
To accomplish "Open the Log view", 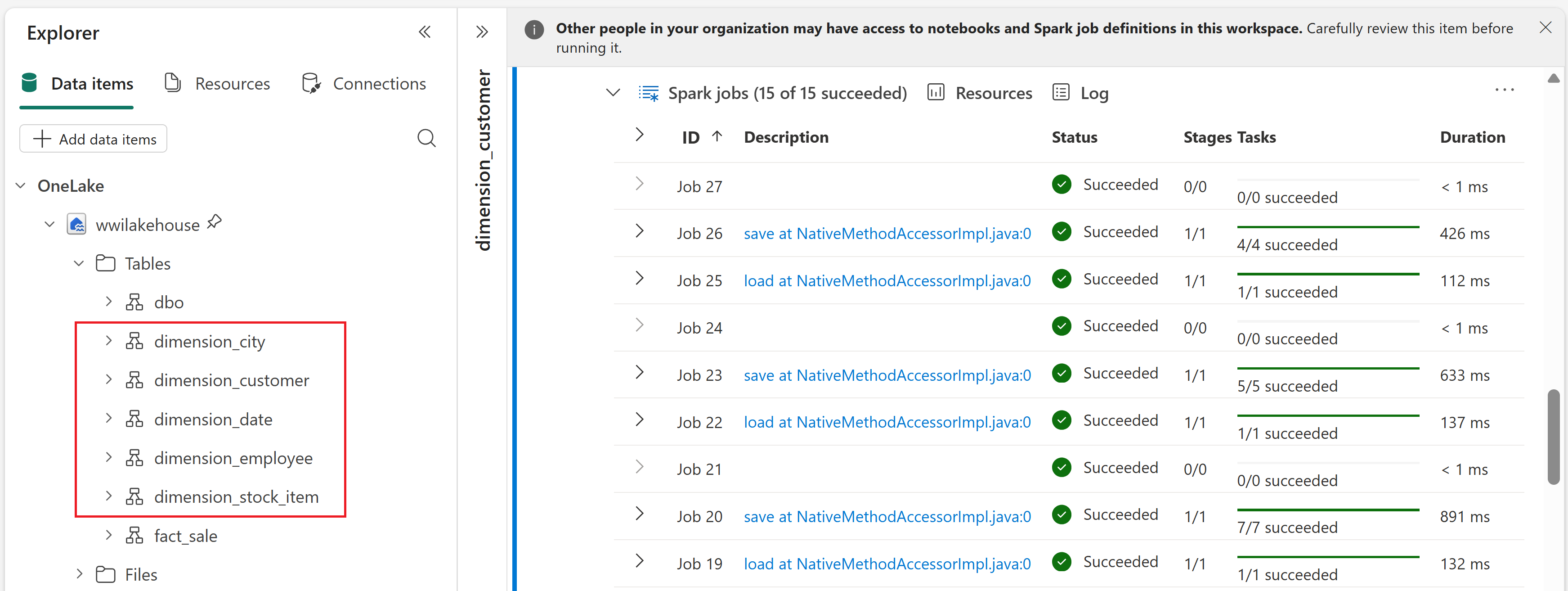I will (x=1080, y=93).
